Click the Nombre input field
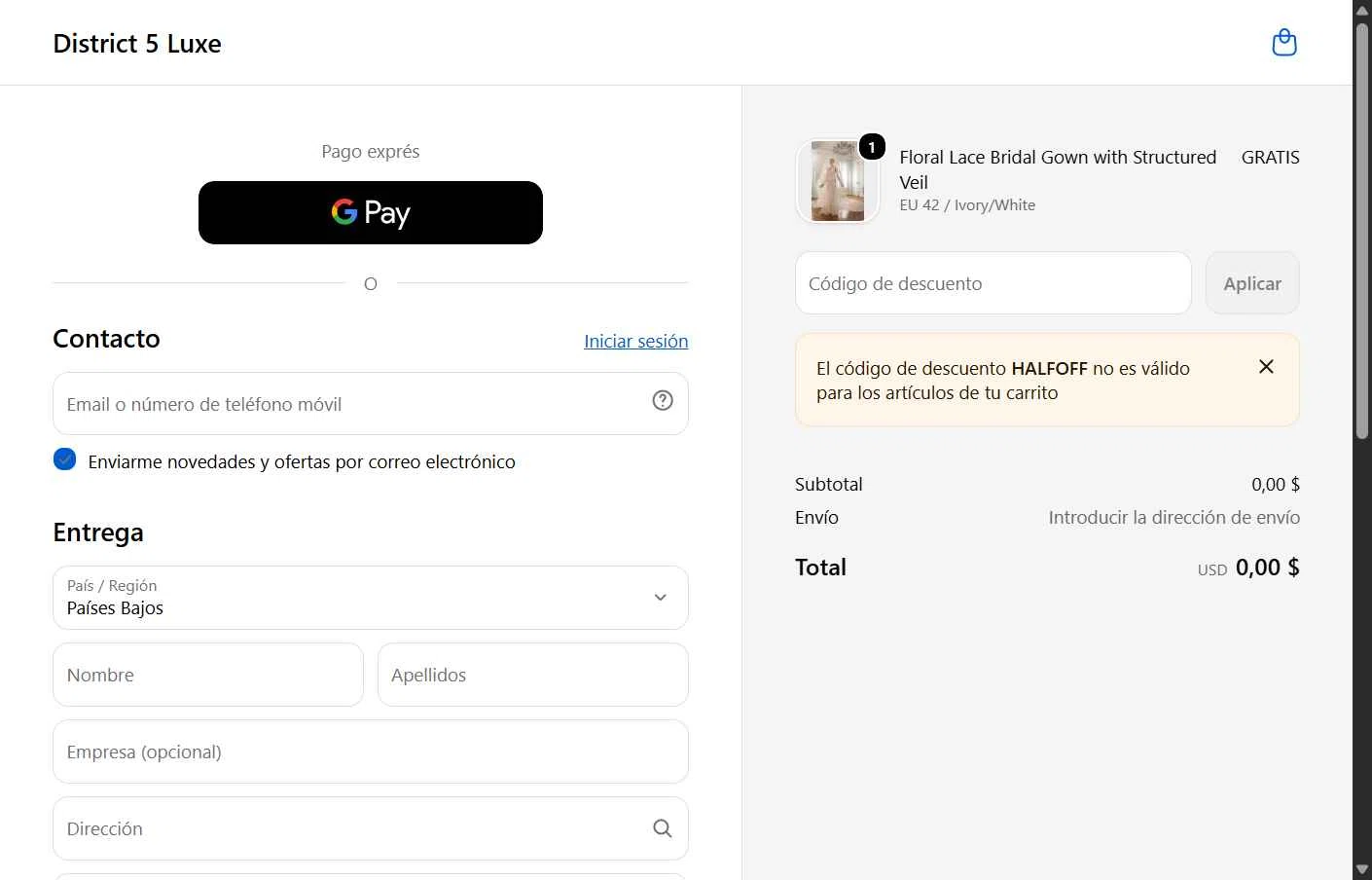The width and height of the screenshot is (1372, 880). [x=208, y=675]
